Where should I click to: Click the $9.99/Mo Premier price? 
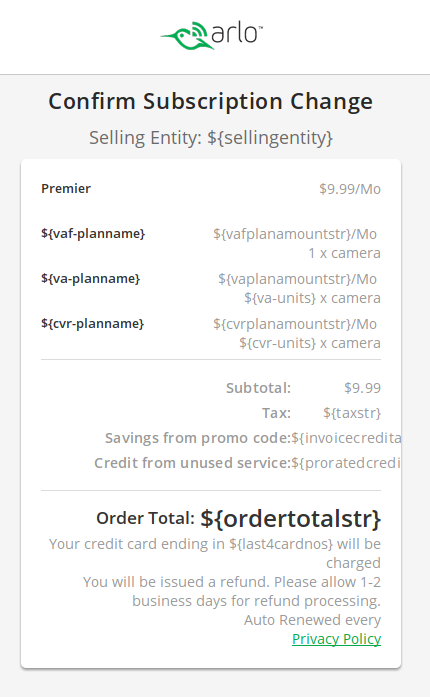[x=350, y=189]
